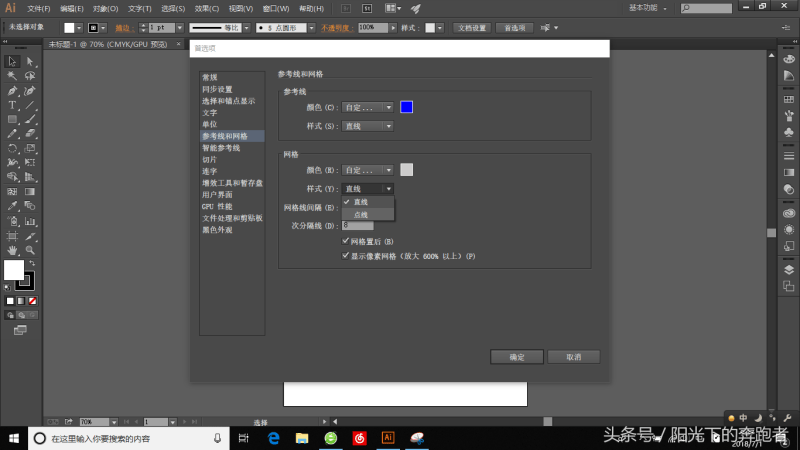This screenshot has width=800, height=450.
Task: Select the Type (T) tool
Action: tap(12, 105)
